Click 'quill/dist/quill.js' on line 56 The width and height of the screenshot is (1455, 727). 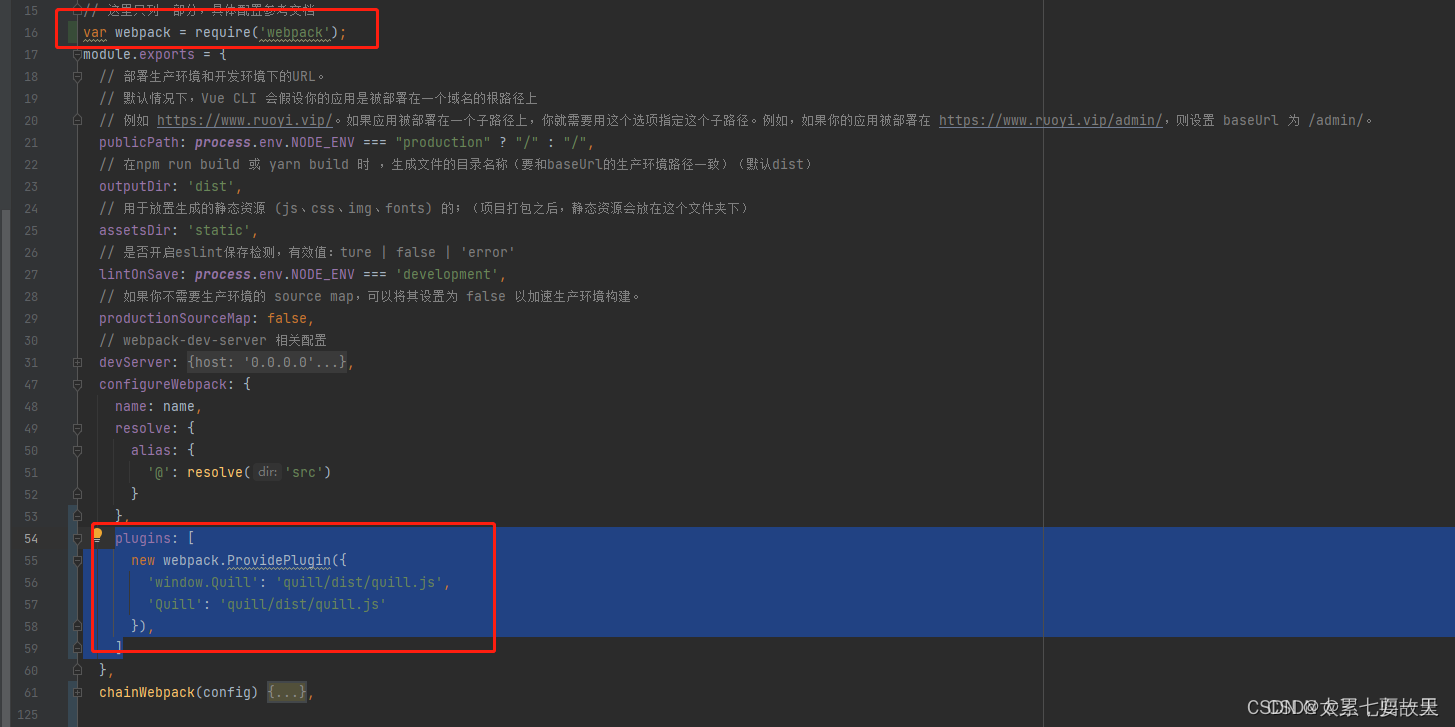pos(359,582)
